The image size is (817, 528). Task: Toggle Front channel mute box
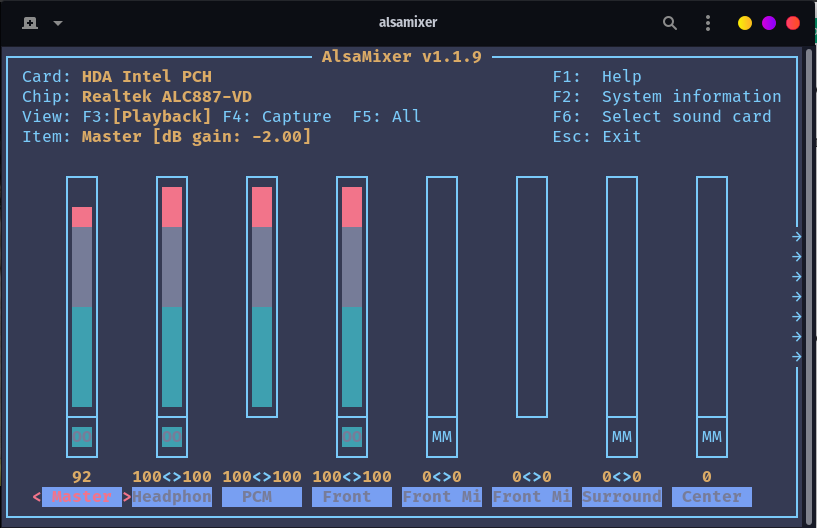click(x=352, y=437)
